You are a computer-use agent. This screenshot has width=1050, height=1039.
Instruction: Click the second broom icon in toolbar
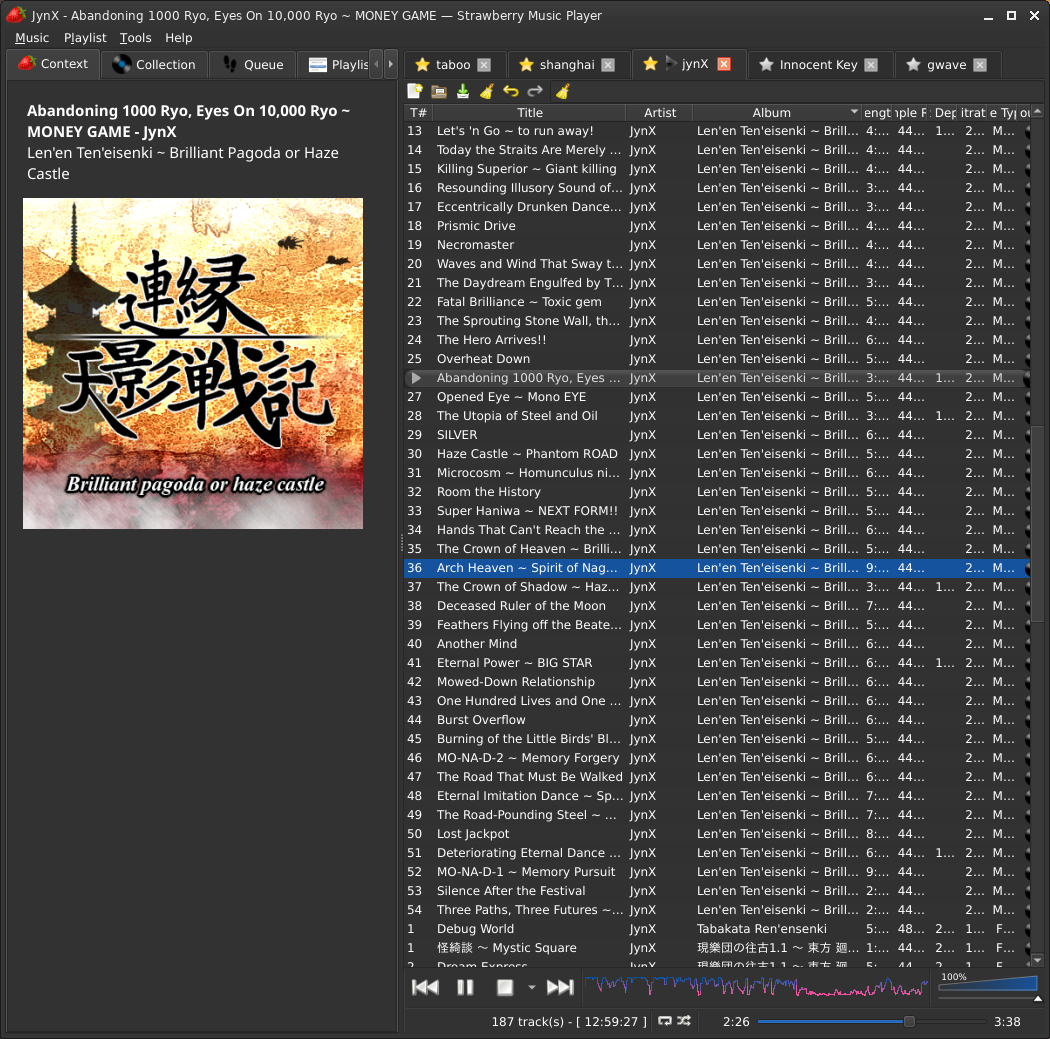[x=563, y=91]
